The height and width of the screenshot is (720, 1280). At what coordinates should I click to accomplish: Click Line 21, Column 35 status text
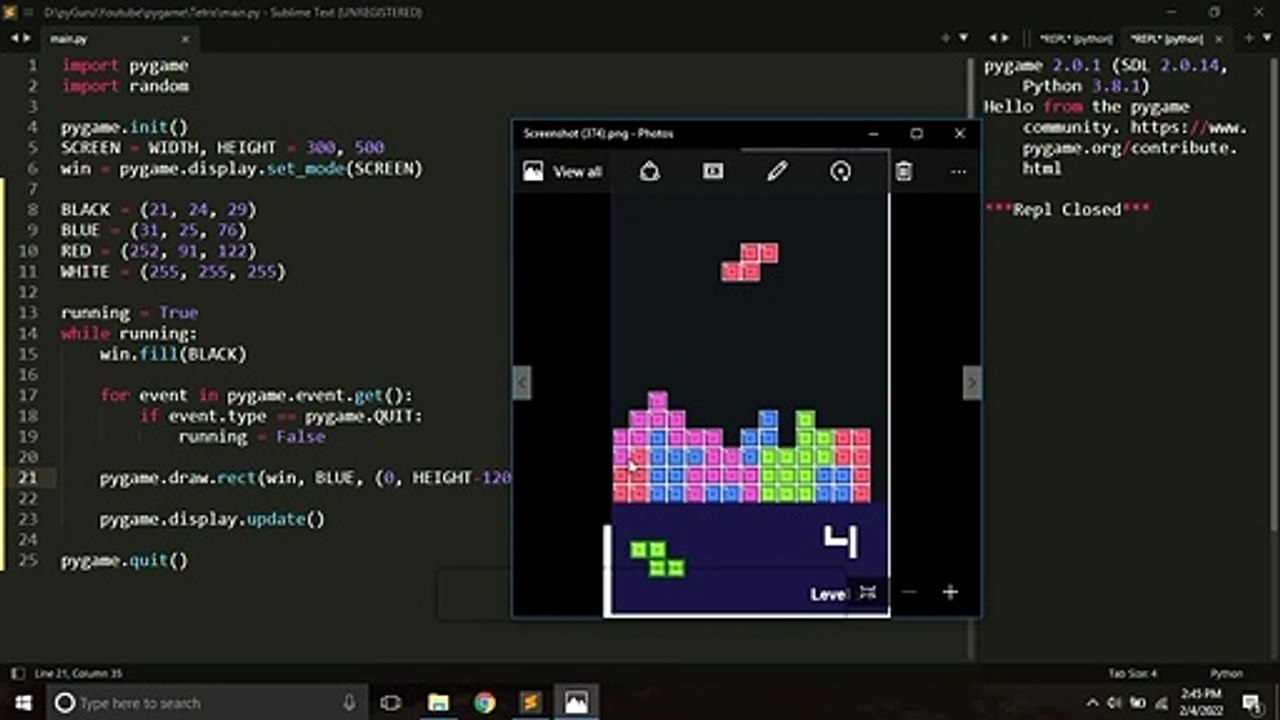coord(78,673)
